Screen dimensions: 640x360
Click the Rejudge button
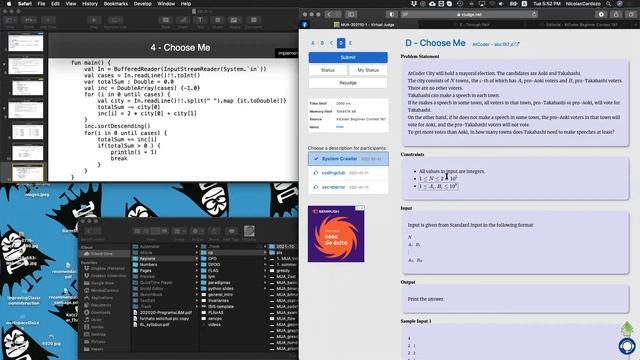348,83
